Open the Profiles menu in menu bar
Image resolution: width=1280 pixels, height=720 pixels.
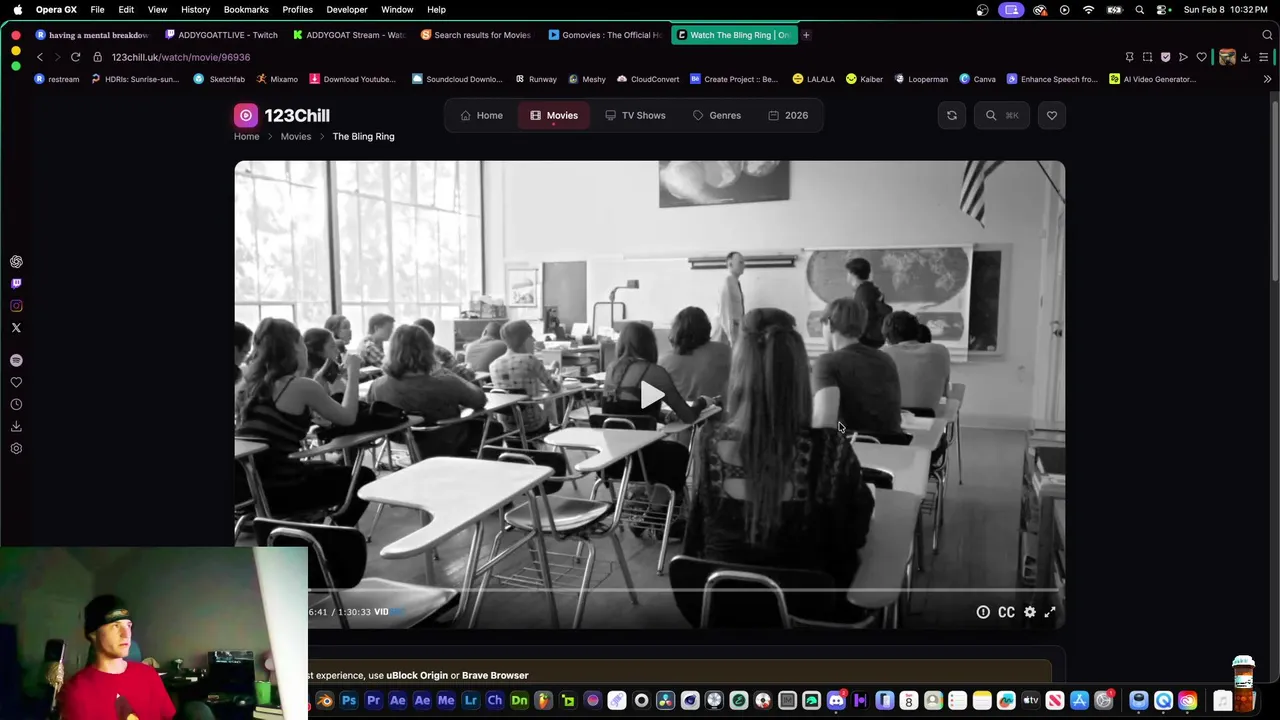(x=297, y=10)
